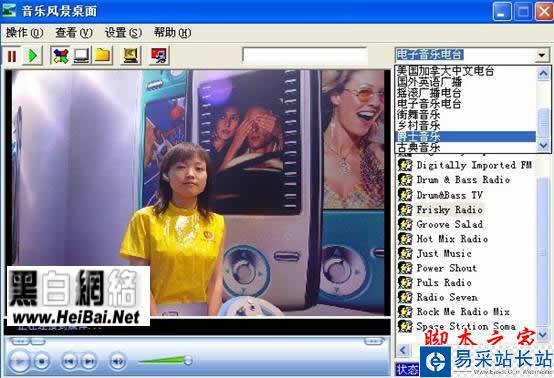Image resolution: width=554 pixels, height=378 pixels.
Task: Minimize the 音乐风景桌面 window
Action: point(502,11)
